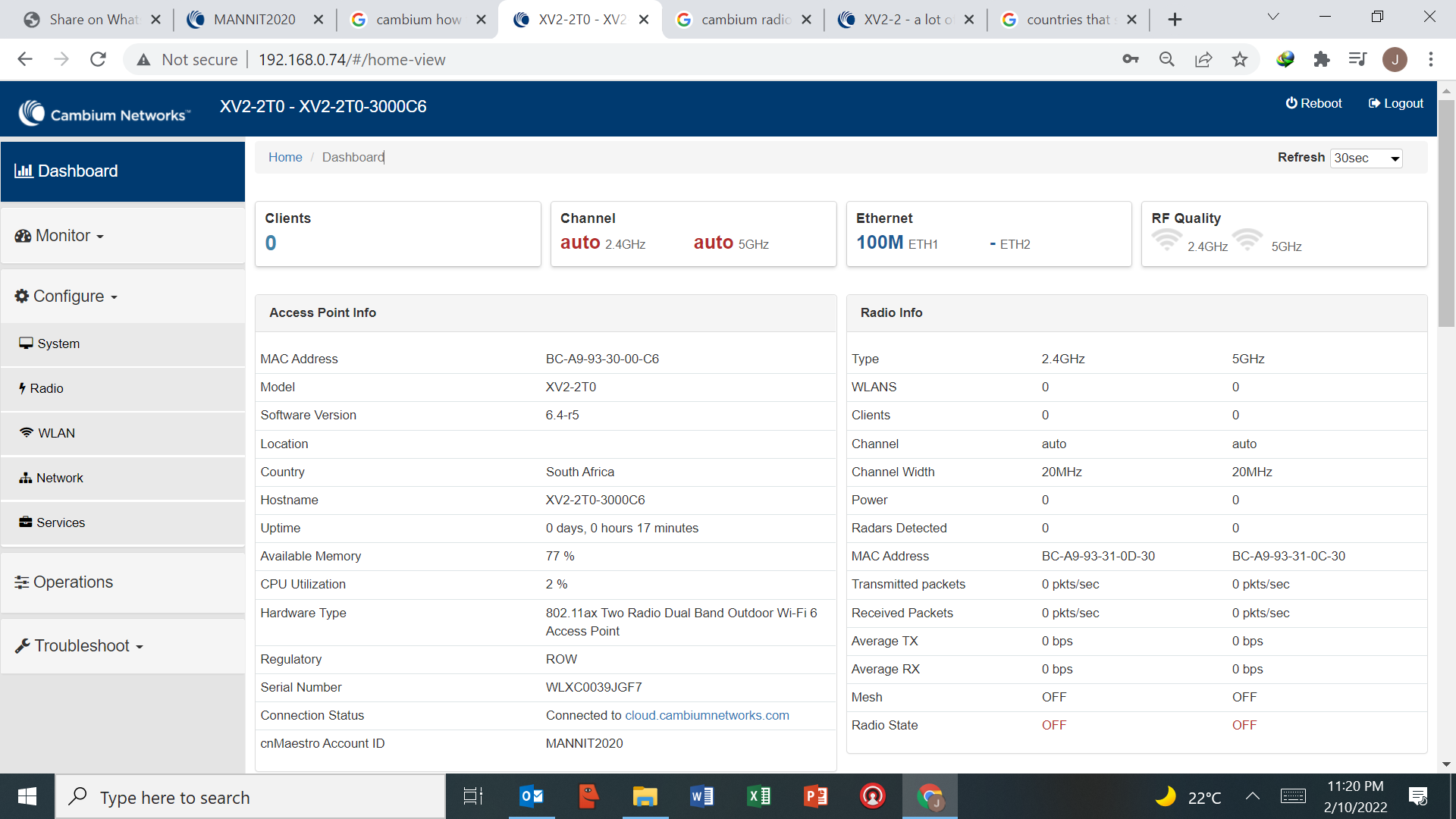Click the Home breadcrumb link
The image size is (1456, 819).
(285, 157)
